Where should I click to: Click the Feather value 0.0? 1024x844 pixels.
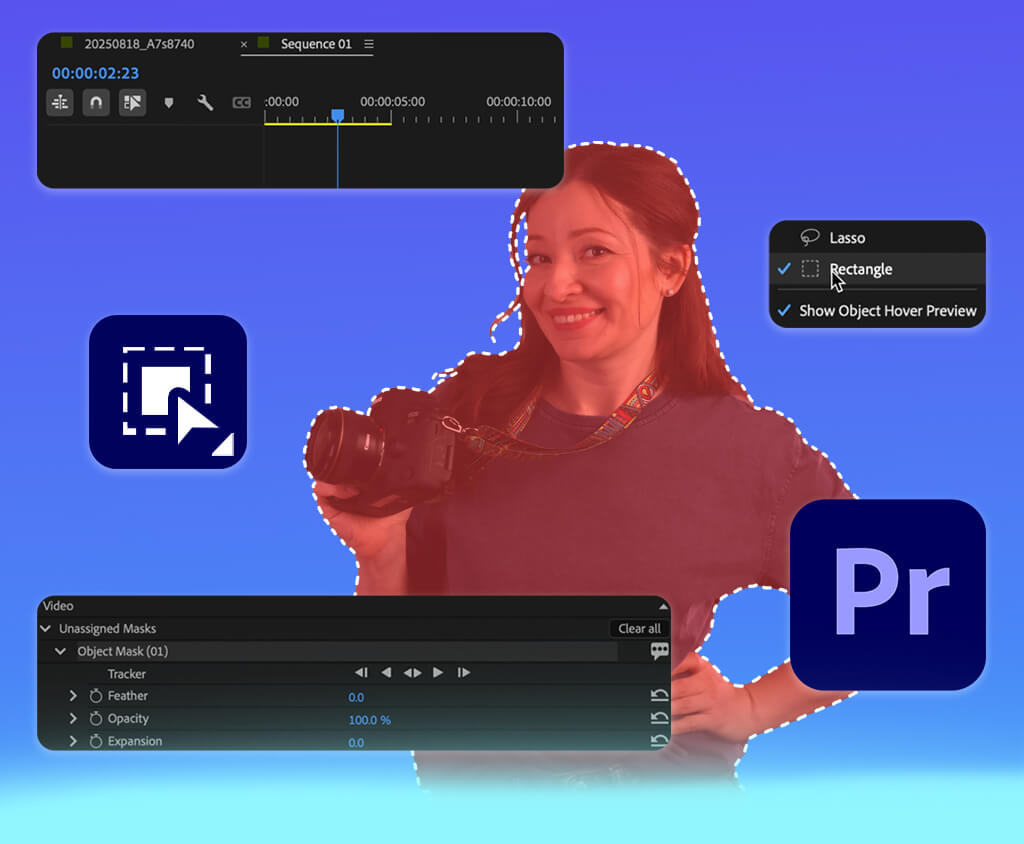(356, 697)
